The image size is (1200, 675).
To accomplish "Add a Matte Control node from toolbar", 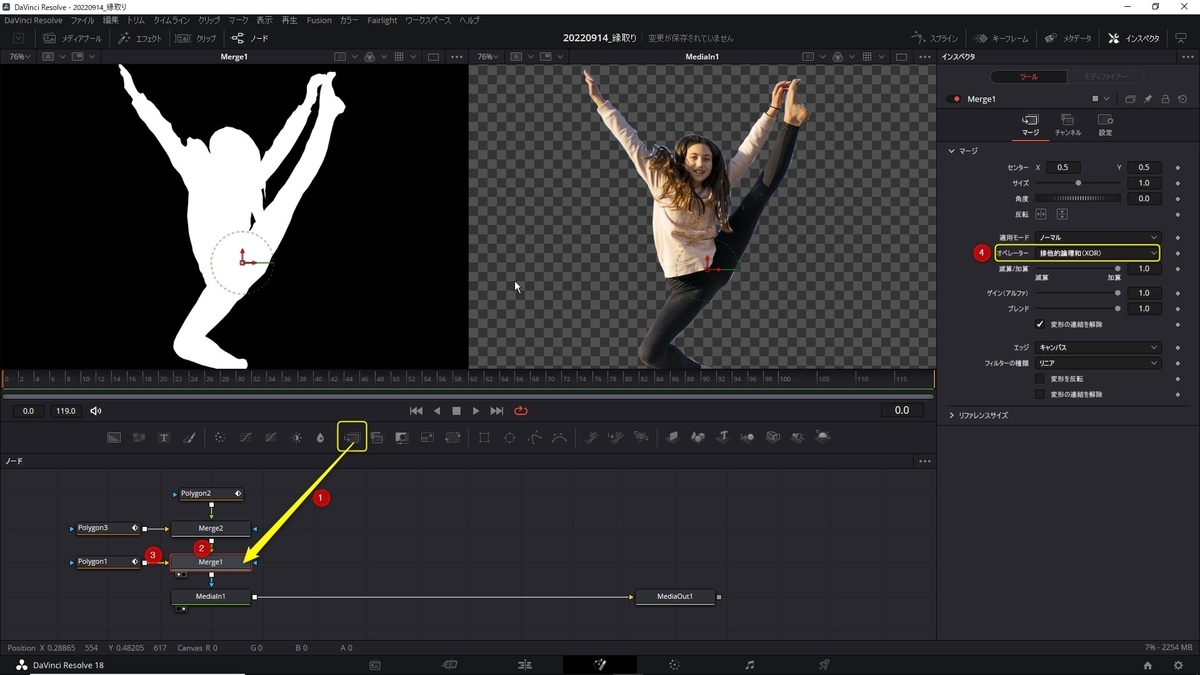I will coord(402,437).
